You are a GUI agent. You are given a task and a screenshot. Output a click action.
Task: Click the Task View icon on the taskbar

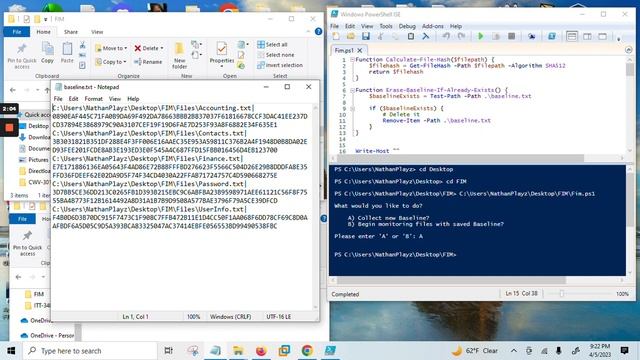pyautogui.click(x=168, y=351)
